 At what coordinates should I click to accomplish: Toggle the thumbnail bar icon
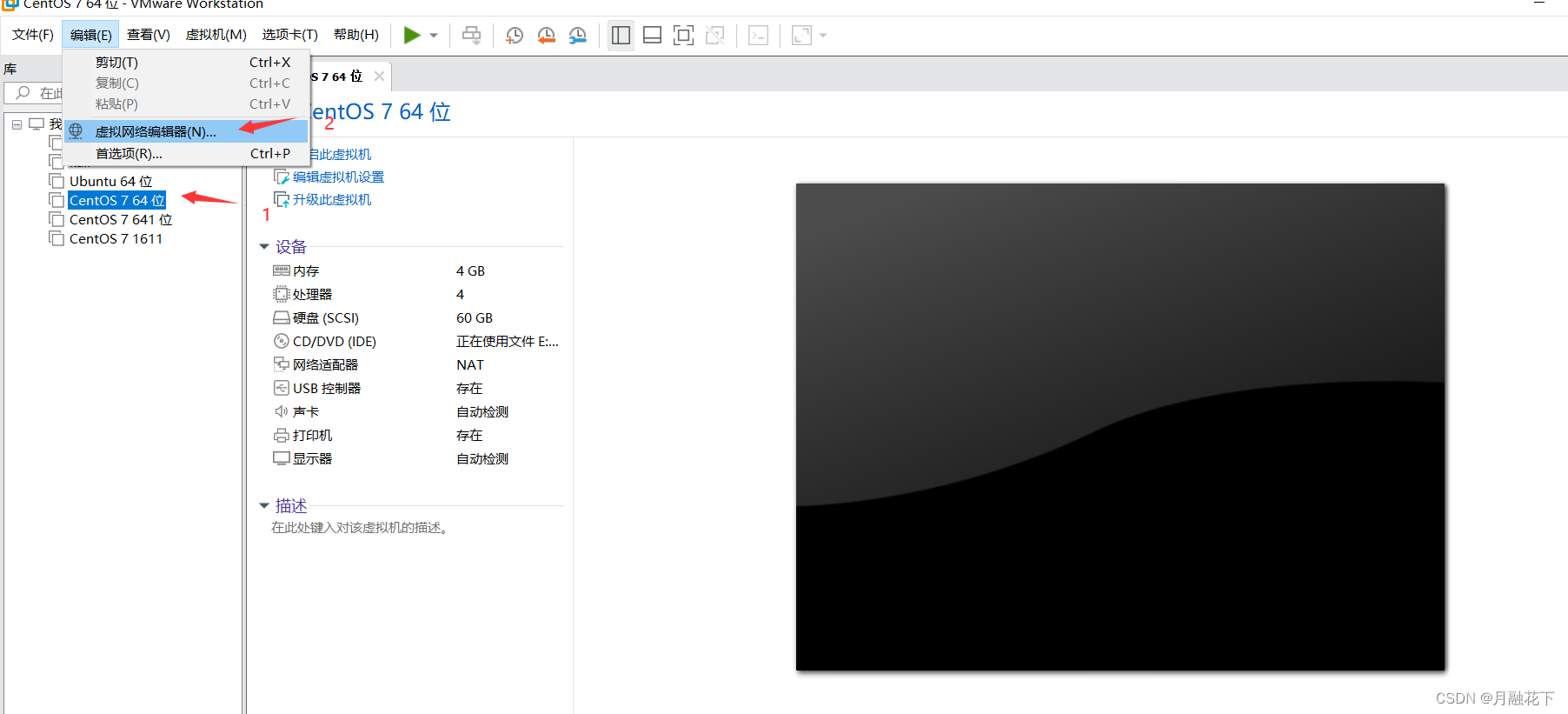(x=652, y=36)
